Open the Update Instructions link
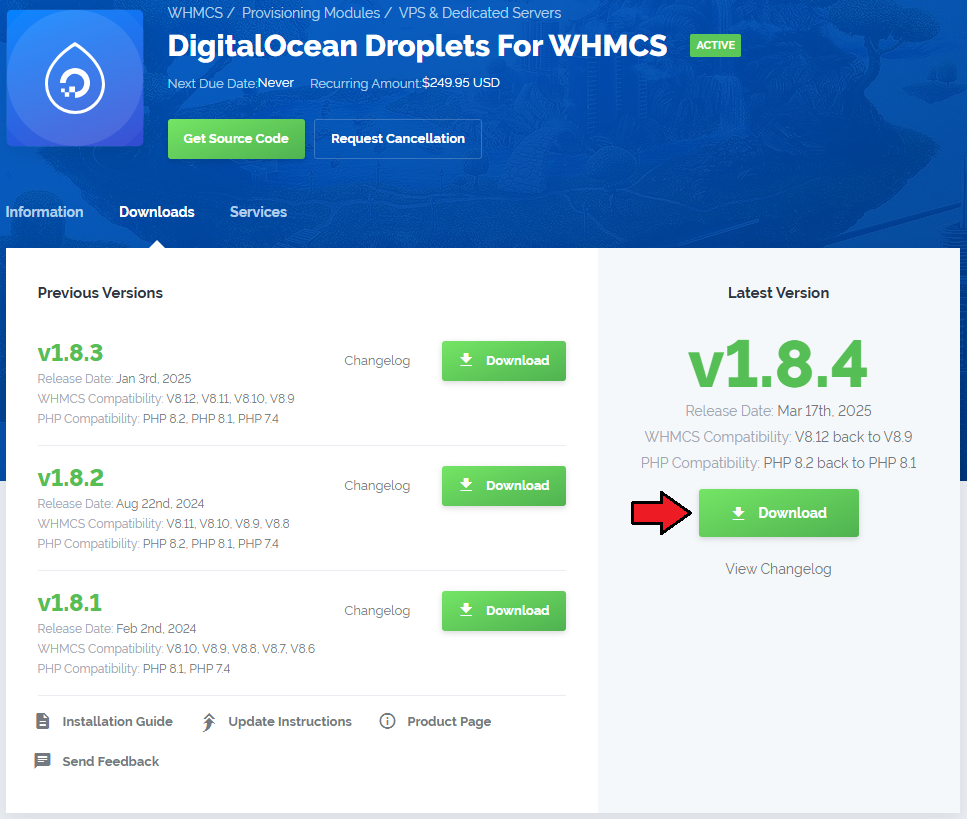The height and width of the screenshot is (819, 967). point(290,722)
